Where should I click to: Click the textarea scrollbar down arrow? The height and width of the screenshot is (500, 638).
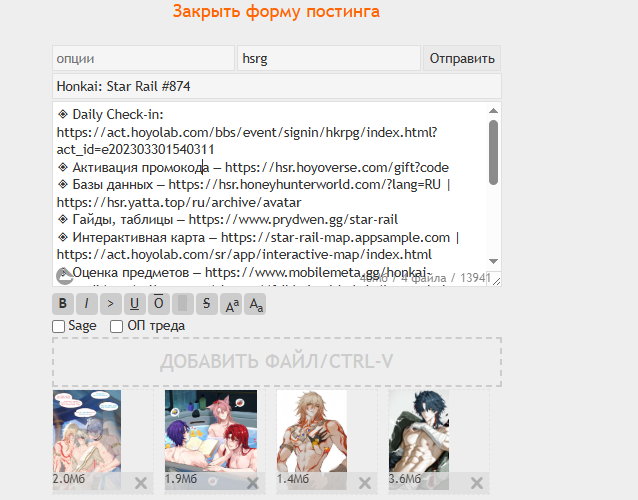pos(494,261)
